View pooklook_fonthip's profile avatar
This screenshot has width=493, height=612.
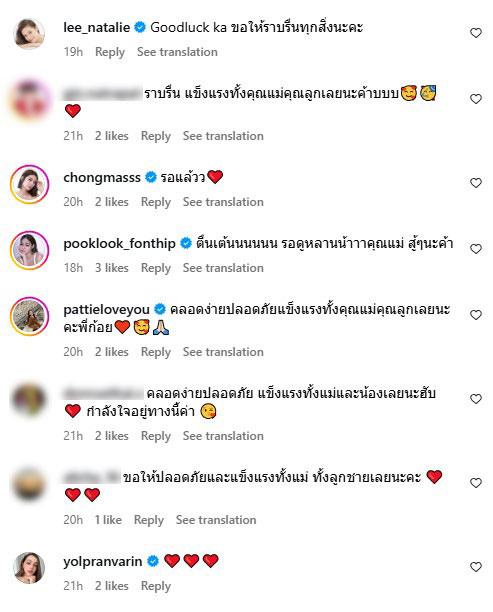point(29,250)
